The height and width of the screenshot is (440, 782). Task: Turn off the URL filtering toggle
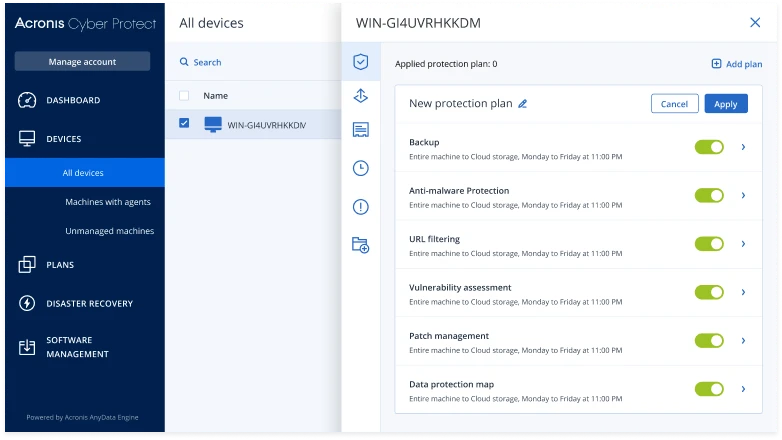[x=709, y=244]
